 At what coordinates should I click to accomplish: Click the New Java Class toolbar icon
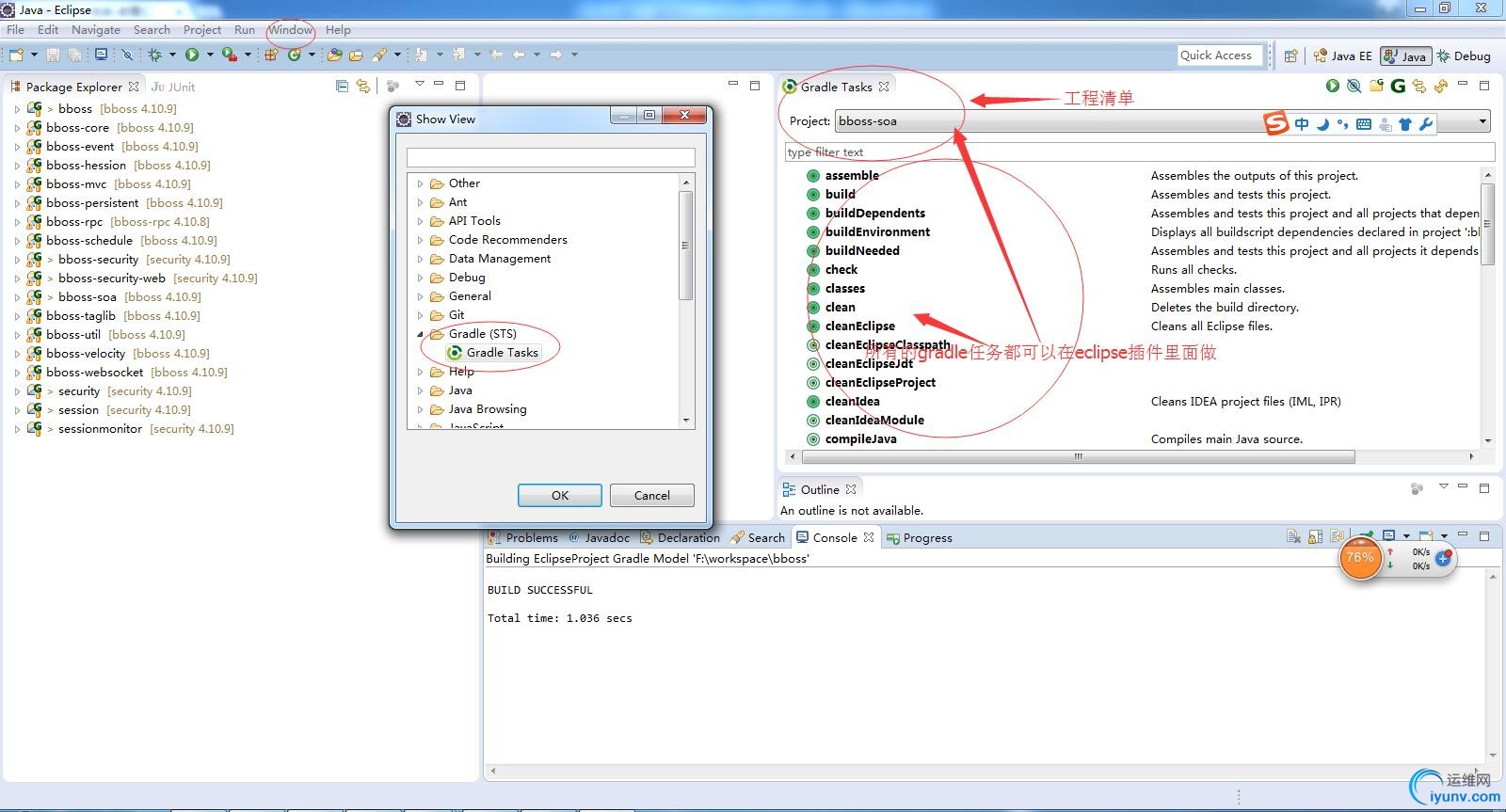pyautogui.click(x=295, y=55)
